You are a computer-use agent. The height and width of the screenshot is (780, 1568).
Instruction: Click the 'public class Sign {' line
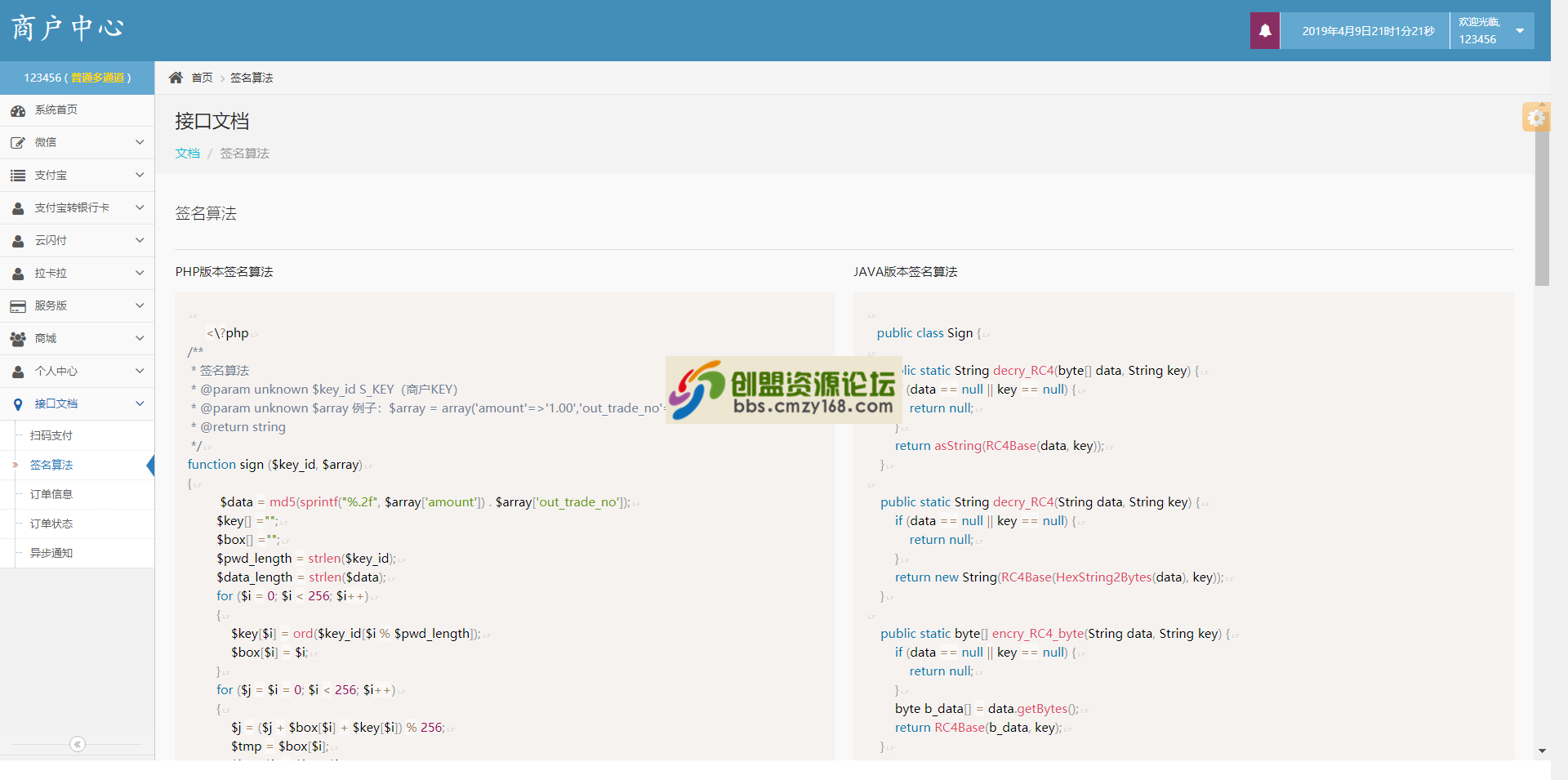pos(929,333)
